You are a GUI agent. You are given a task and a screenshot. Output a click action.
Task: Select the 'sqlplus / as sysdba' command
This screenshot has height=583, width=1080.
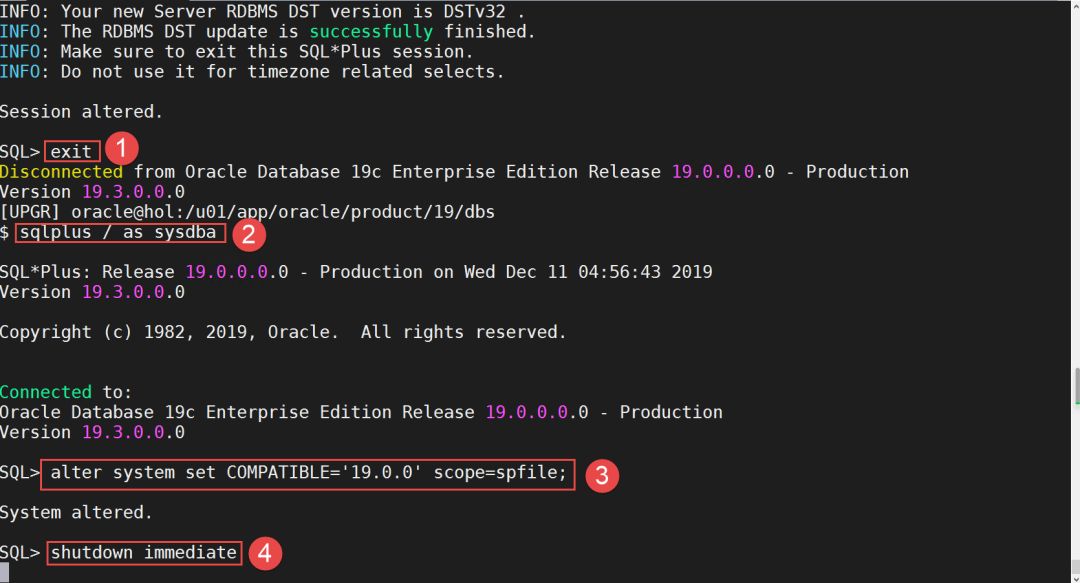(x=120, y=232)
